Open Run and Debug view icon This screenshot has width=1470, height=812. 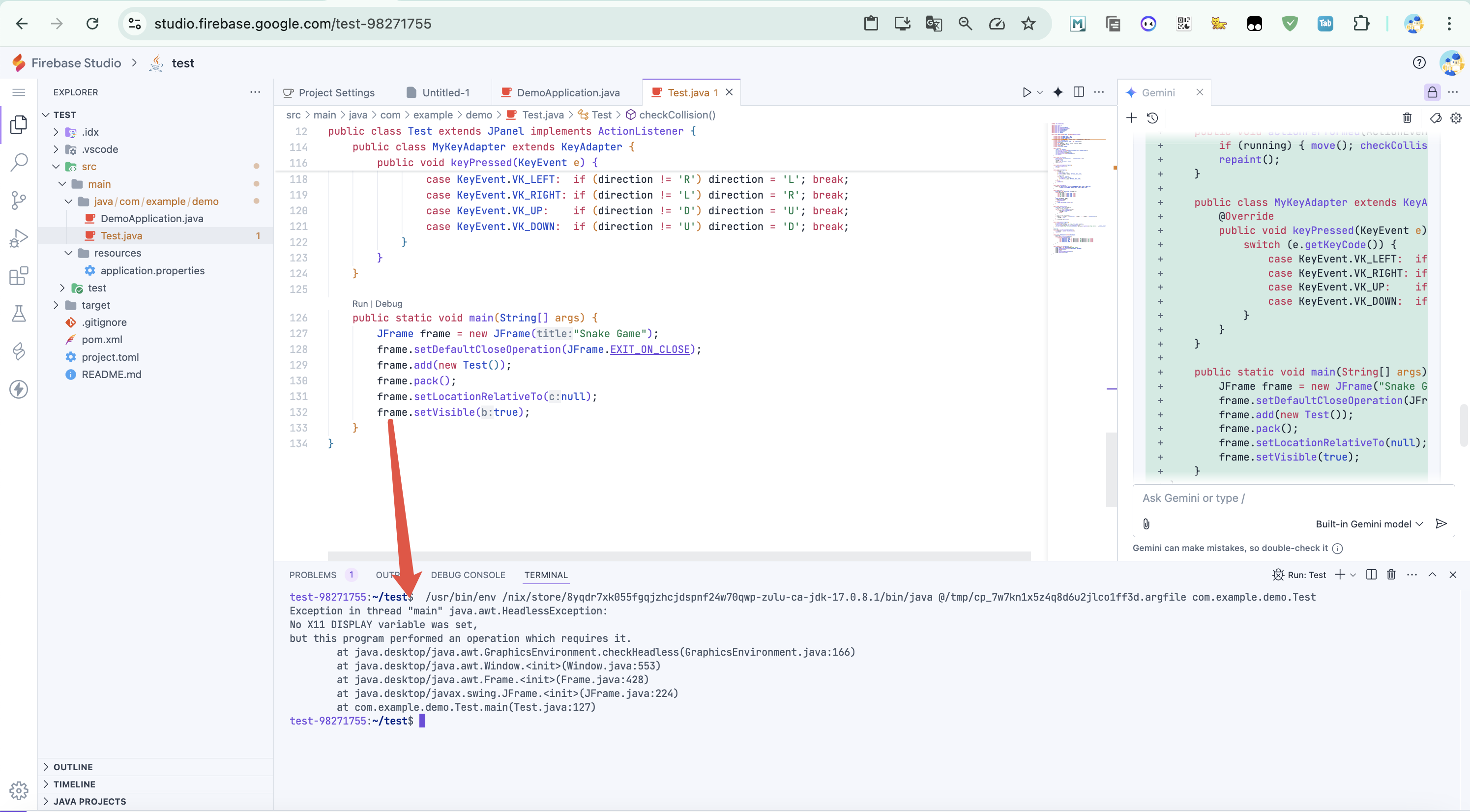(19, 238)
